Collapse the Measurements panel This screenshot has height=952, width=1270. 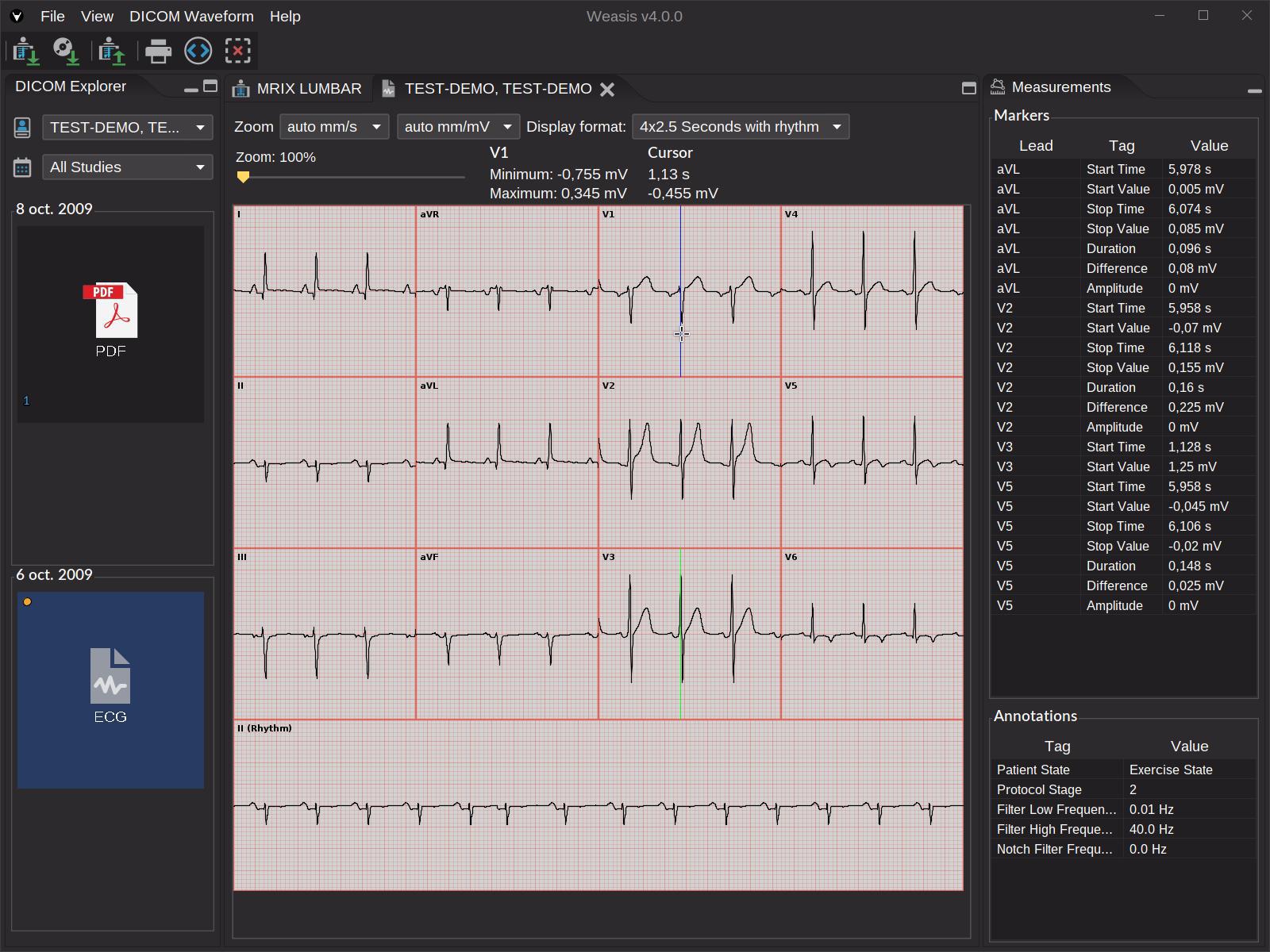(x=1255, y=90)
